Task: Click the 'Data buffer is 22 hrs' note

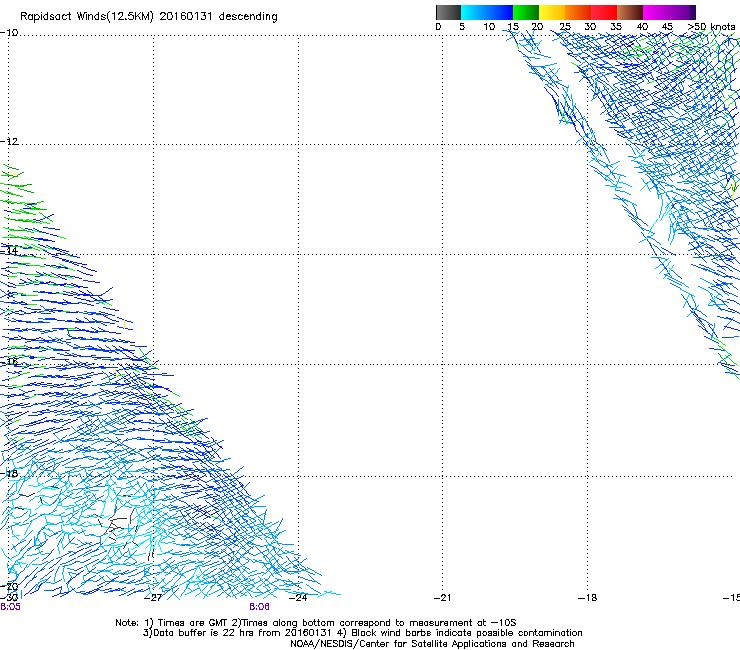Action: coord(362,633)
